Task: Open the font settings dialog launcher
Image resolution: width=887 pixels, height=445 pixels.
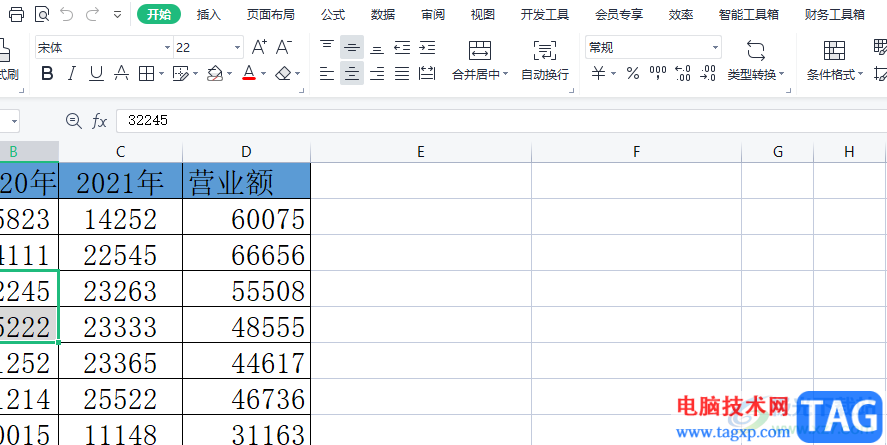Action: point(304,90)
